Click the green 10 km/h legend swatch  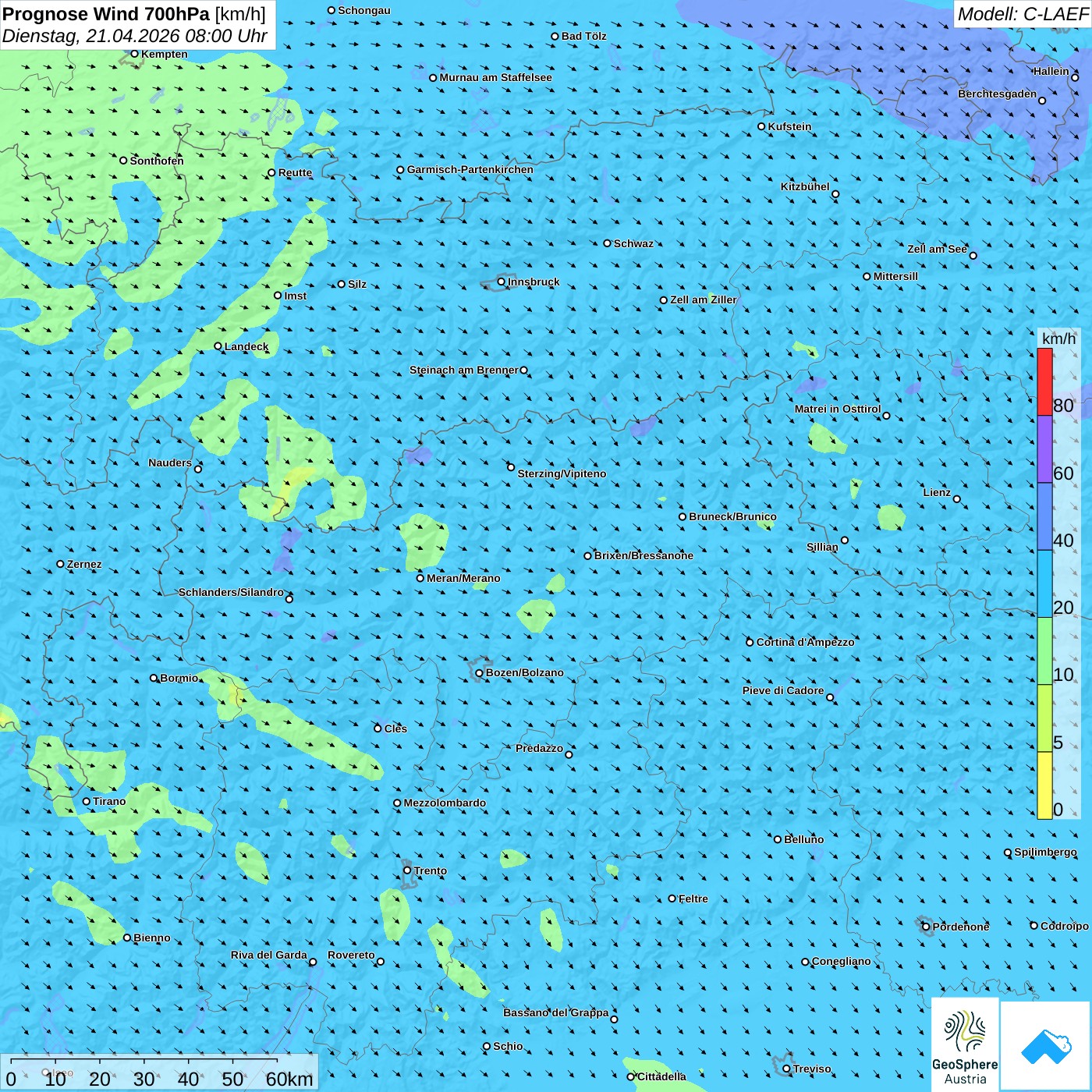point(1044,651)
